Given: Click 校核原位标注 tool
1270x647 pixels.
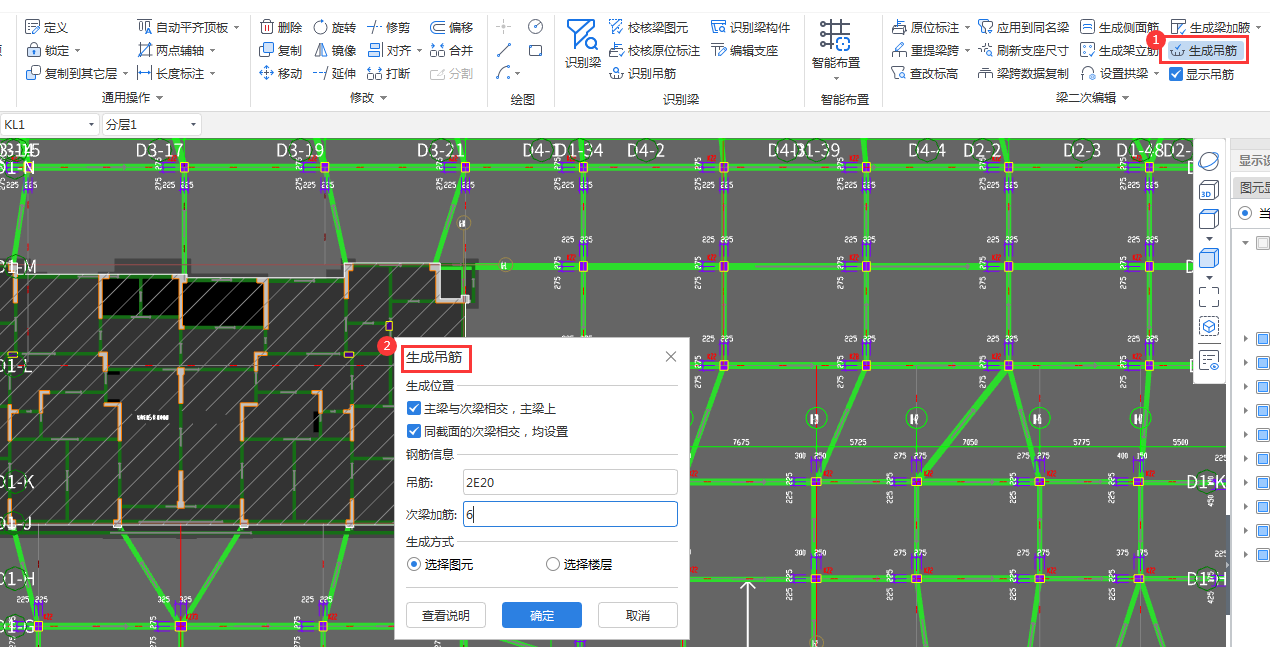Looking at the screenshot, I should coord(654,50).
